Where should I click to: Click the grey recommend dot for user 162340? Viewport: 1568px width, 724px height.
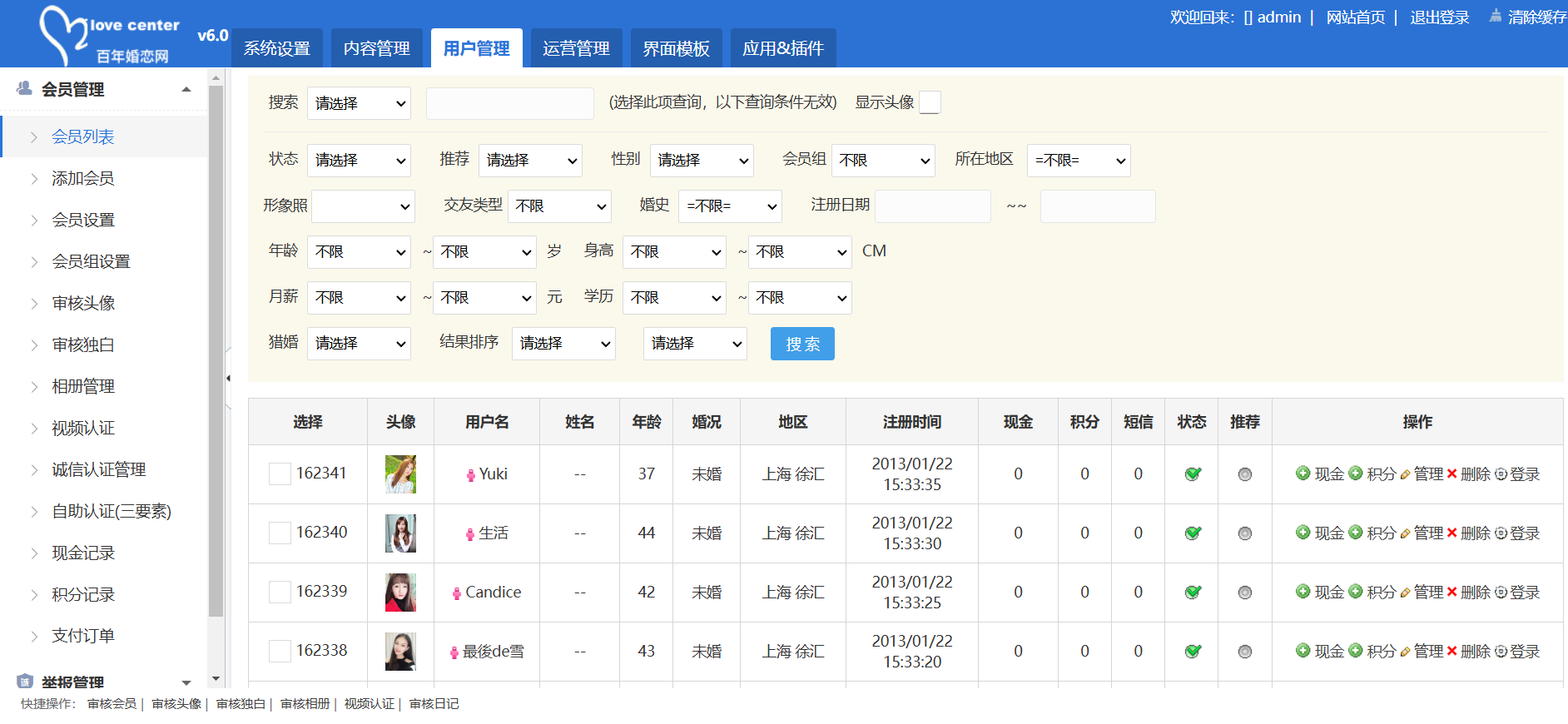coord(1244,533)
